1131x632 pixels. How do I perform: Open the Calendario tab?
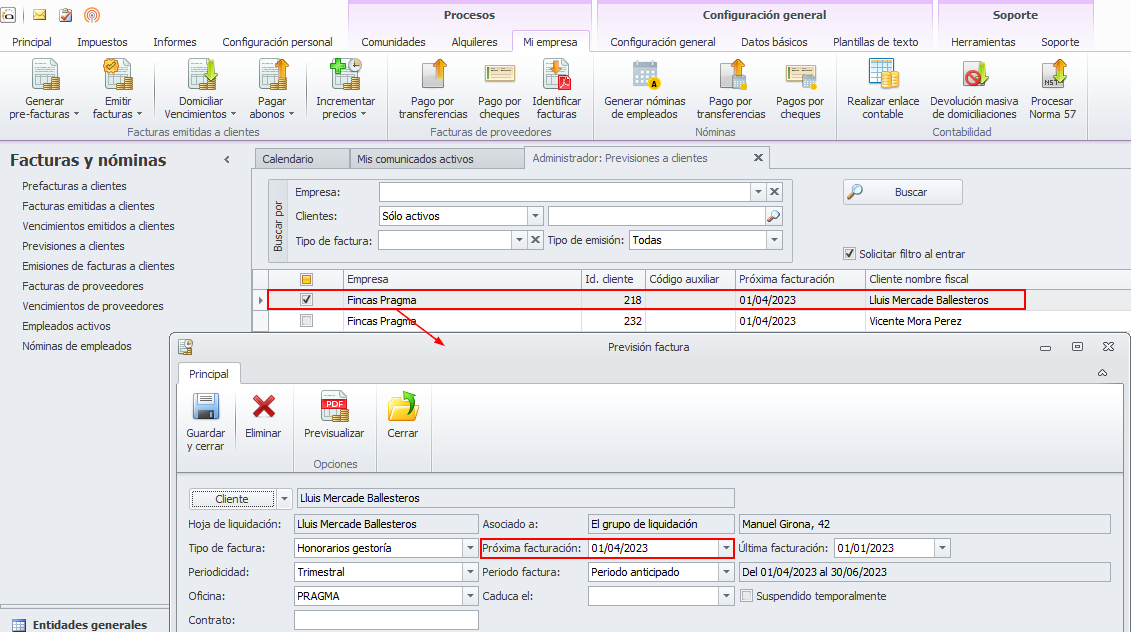click(x=288, y=159)
